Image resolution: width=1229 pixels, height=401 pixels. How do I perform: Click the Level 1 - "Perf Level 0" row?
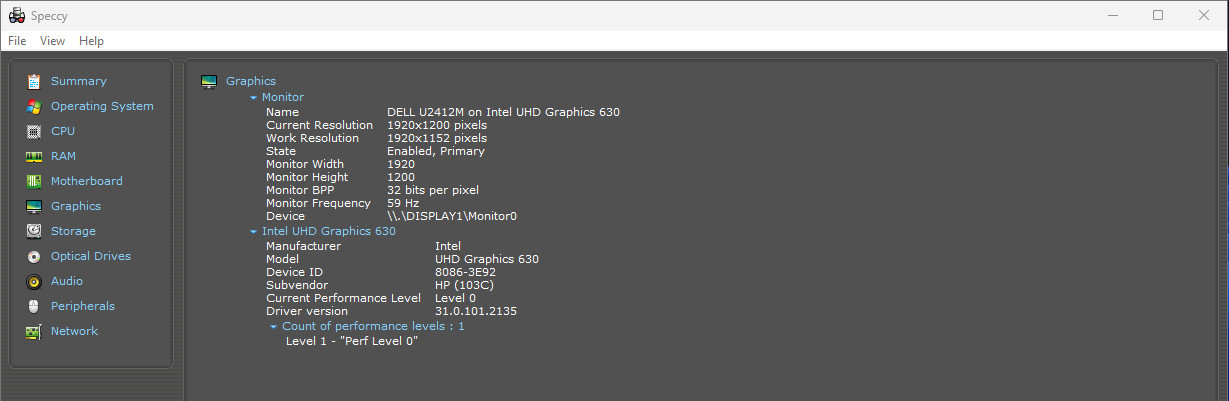click(352, 341)
